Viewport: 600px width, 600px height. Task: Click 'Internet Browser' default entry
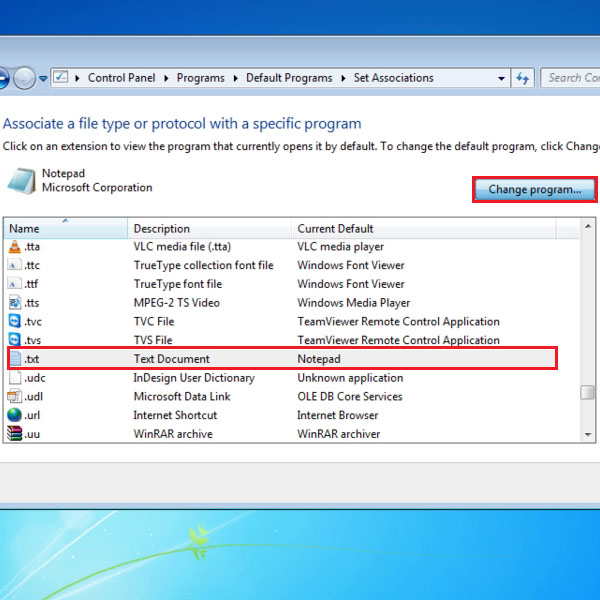(x=338, y=415)
